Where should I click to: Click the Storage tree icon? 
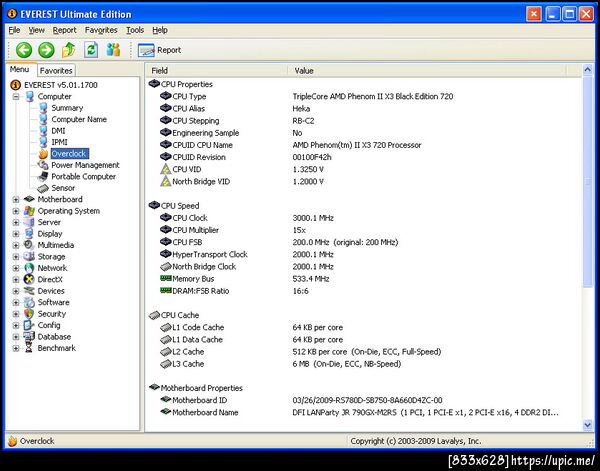point(29,256)
